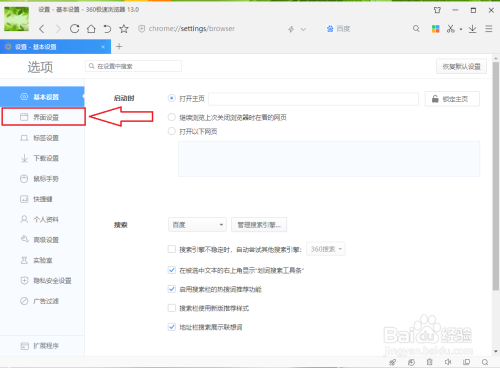Toggle 地址栏搜索展示联想词 checkbox

pos(172,327)
